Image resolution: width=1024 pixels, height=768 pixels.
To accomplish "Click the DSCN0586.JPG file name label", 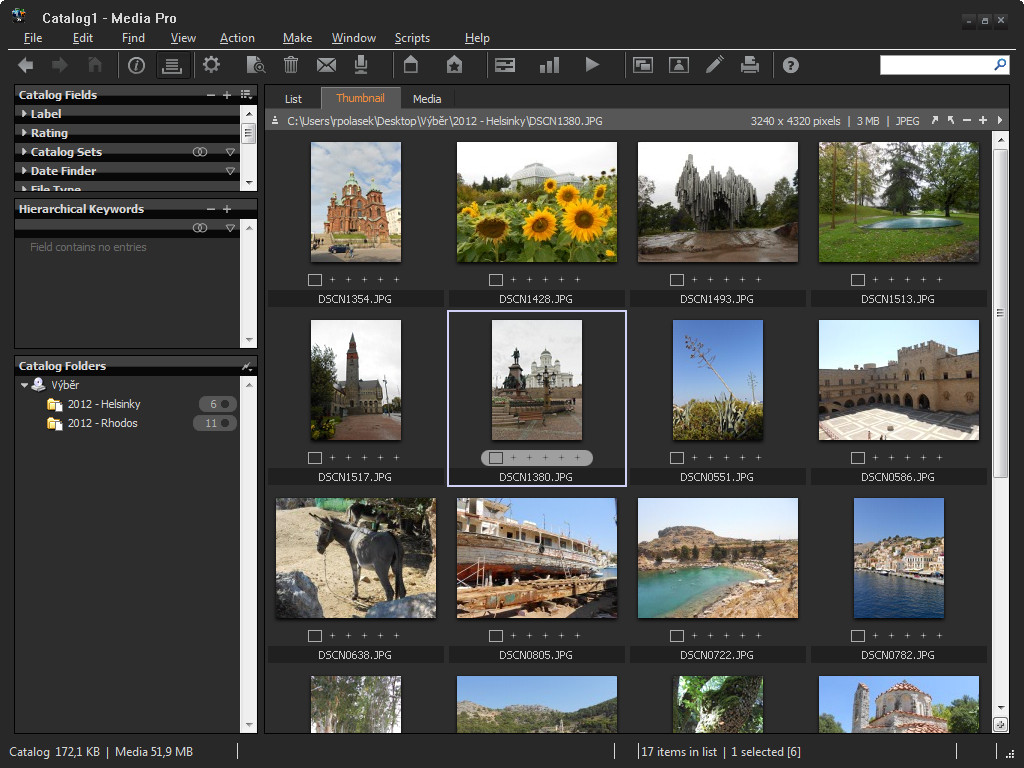I will (898, 477).
